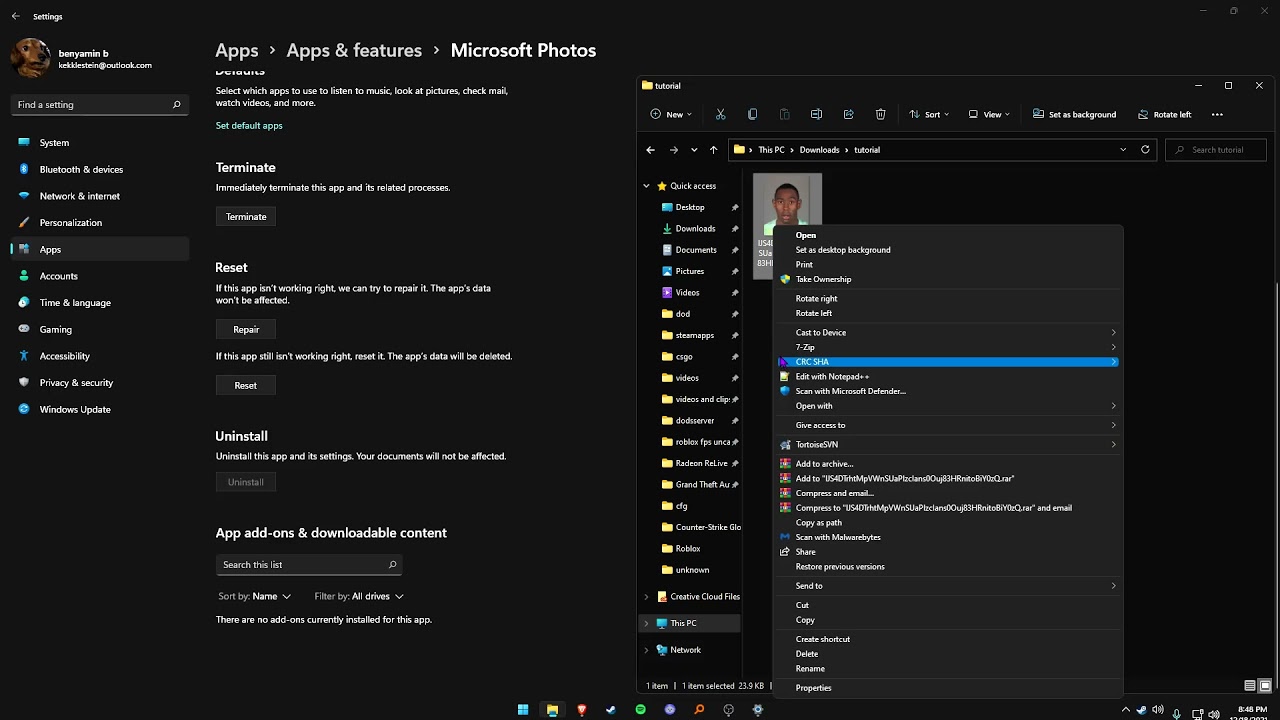Click the Reset button
Image resolution: width=1280 pixels, height=720 pixels.
246,385
